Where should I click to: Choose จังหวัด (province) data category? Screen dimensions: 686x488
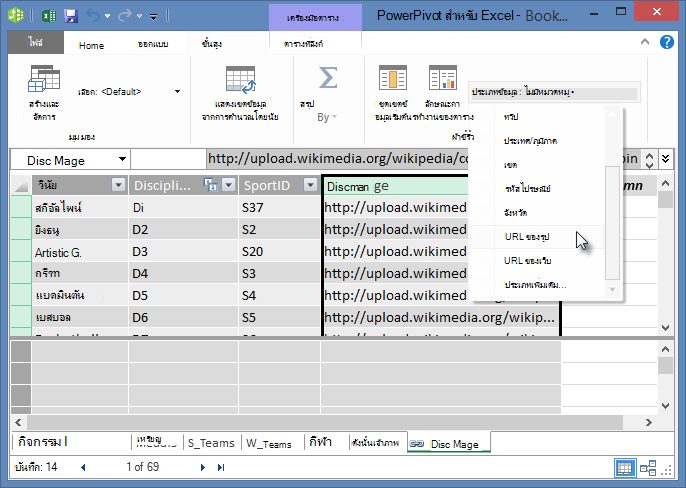(x=515, y=213)
